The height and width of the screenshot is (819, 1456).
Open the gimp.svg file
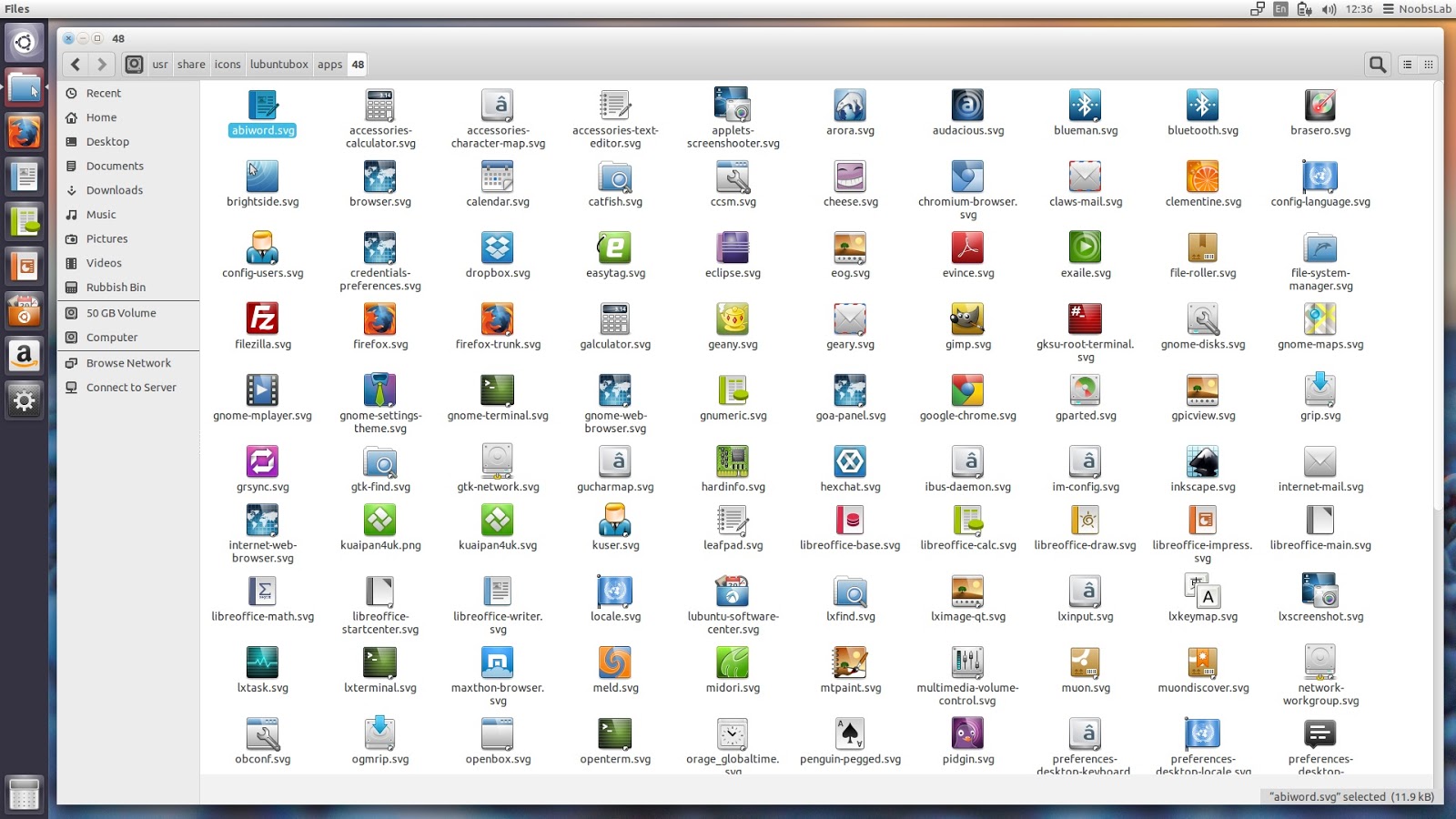[967, 321]
